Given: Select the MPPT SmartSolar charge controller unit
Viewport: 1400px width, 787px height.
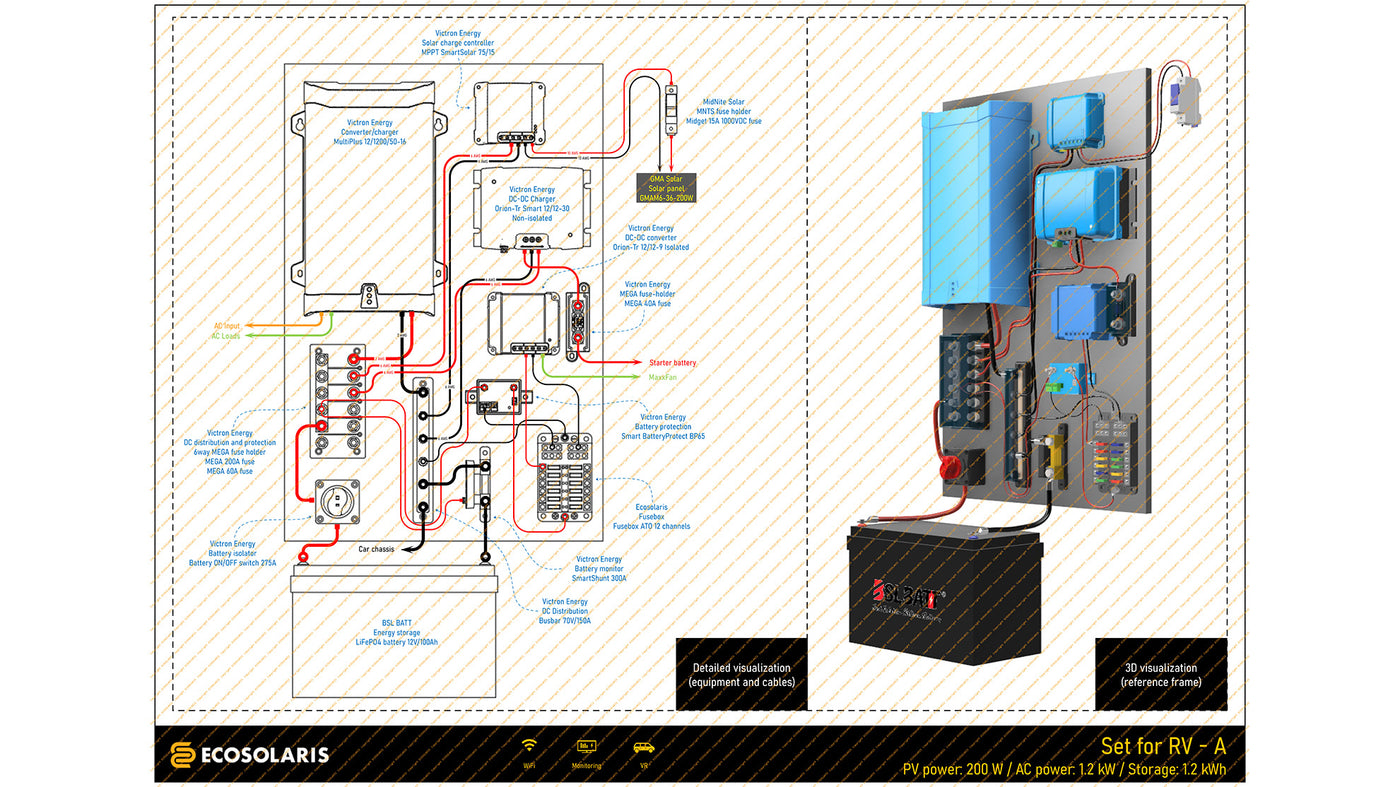Looking at the screenshot, I should coord(508,112).
